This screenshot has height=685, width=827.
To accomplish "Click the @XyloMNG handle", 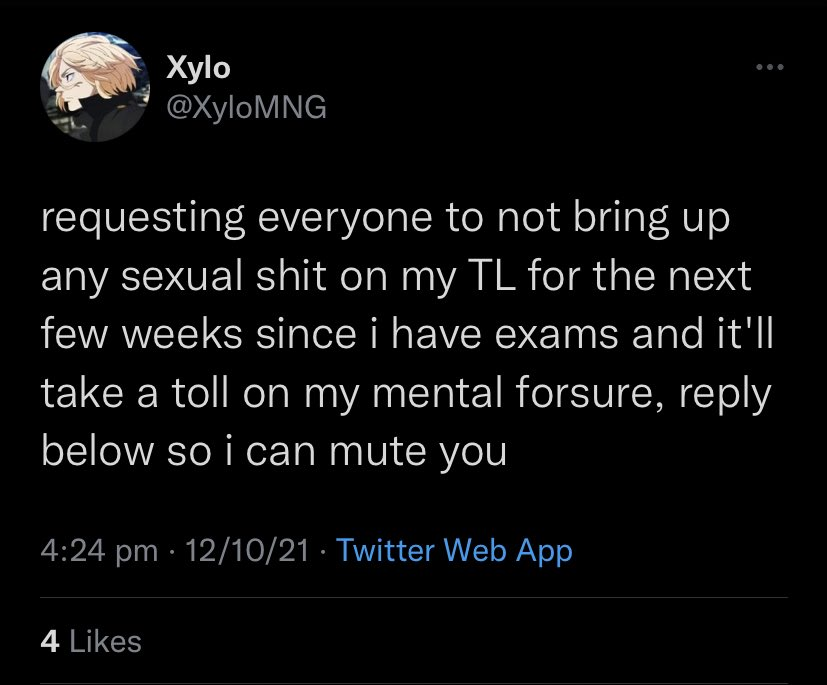I will (244, 108).
